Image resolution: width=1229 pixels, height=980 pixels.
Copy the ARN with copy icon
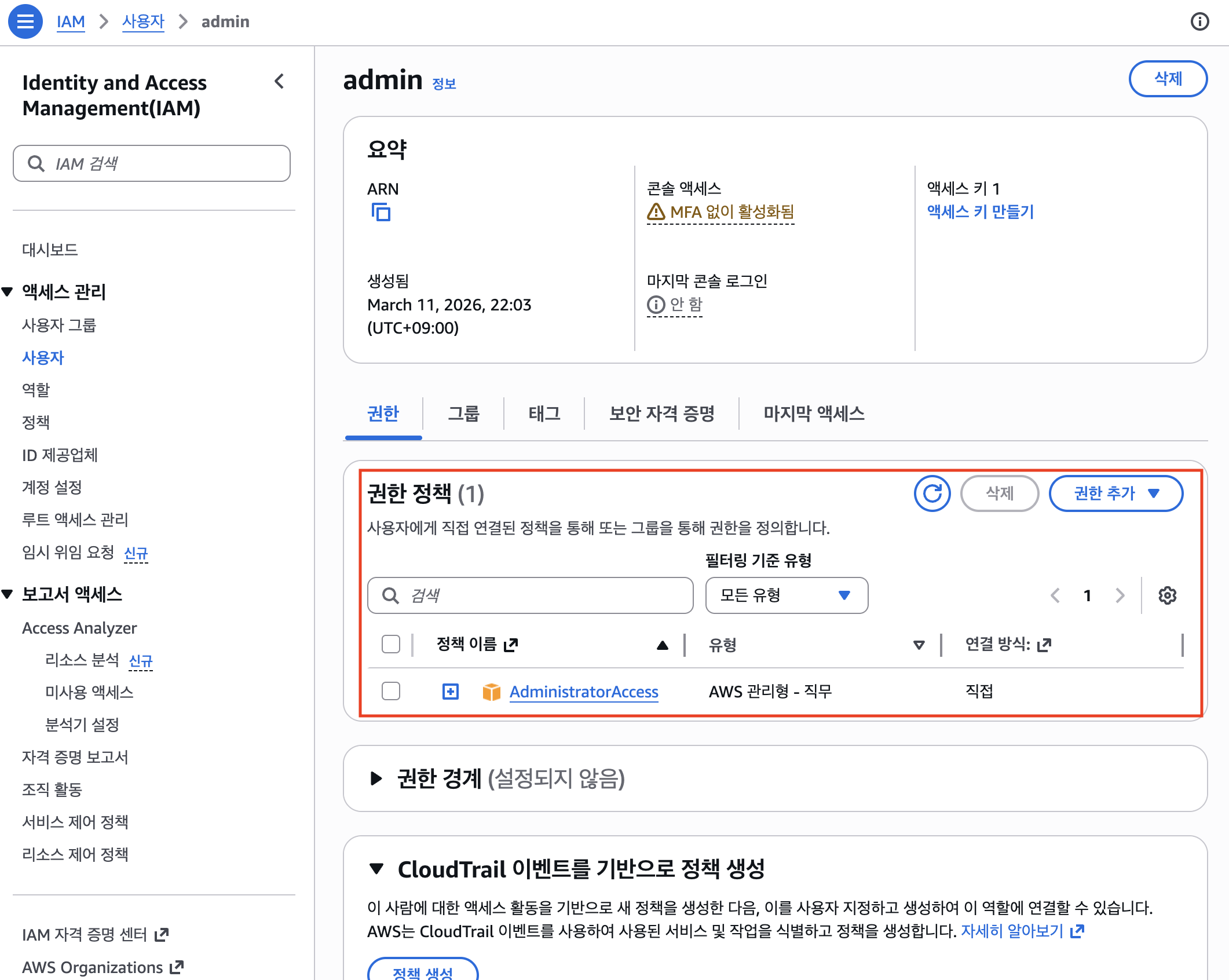[x=381, y=212]
